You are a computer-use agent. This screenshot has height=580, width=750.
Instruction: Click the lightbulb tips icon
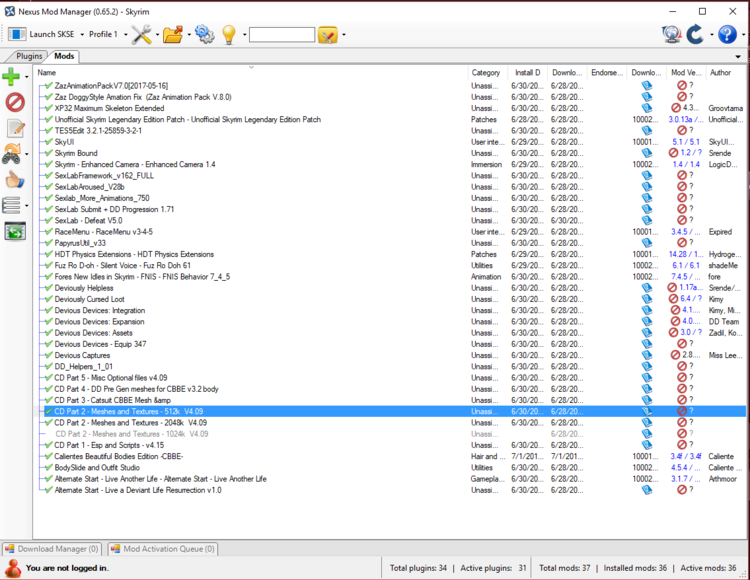(x=229, y=34)
